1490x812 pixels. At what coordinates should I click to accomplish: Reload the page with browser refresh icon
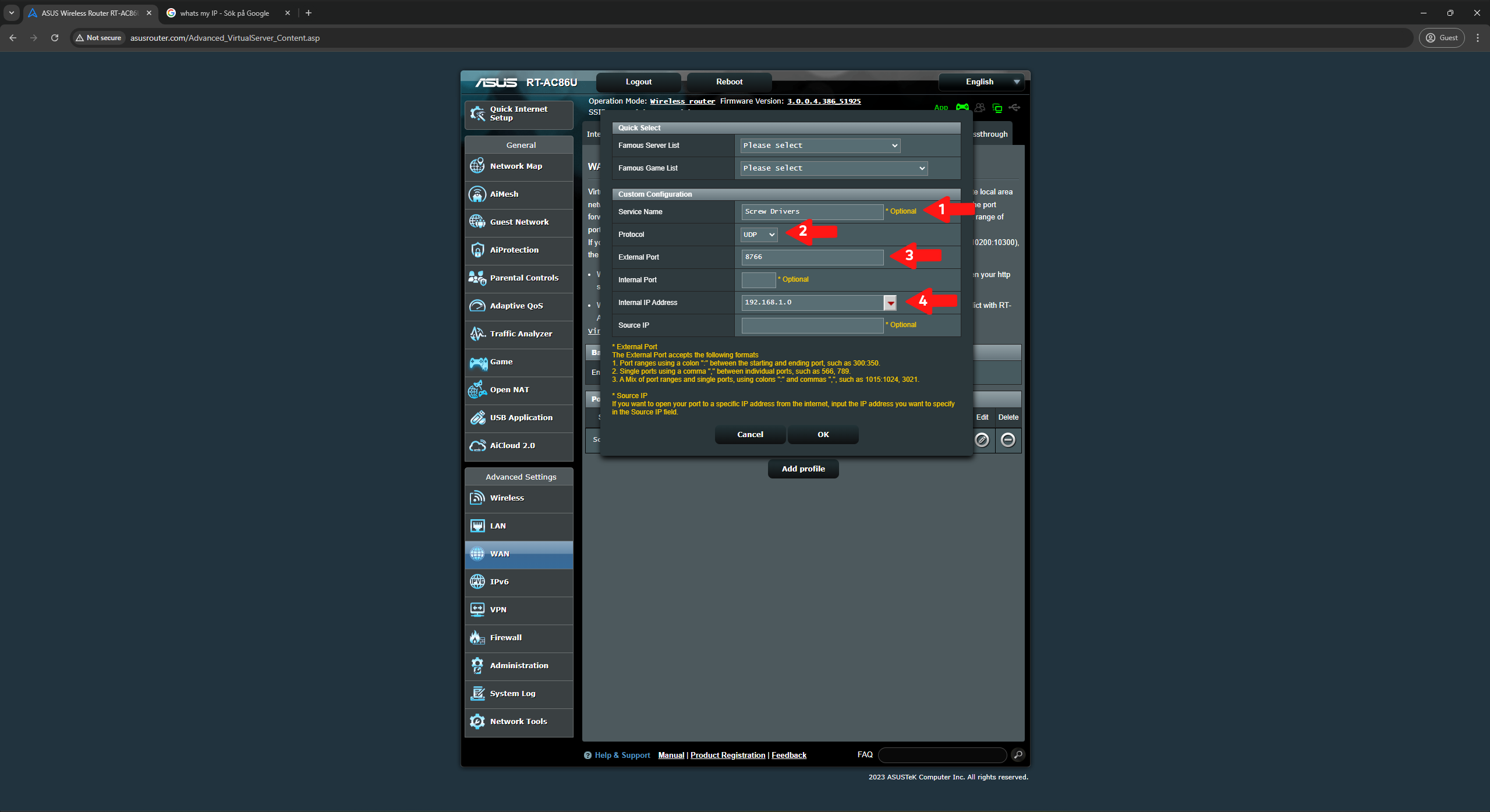[x=55, y=38]
